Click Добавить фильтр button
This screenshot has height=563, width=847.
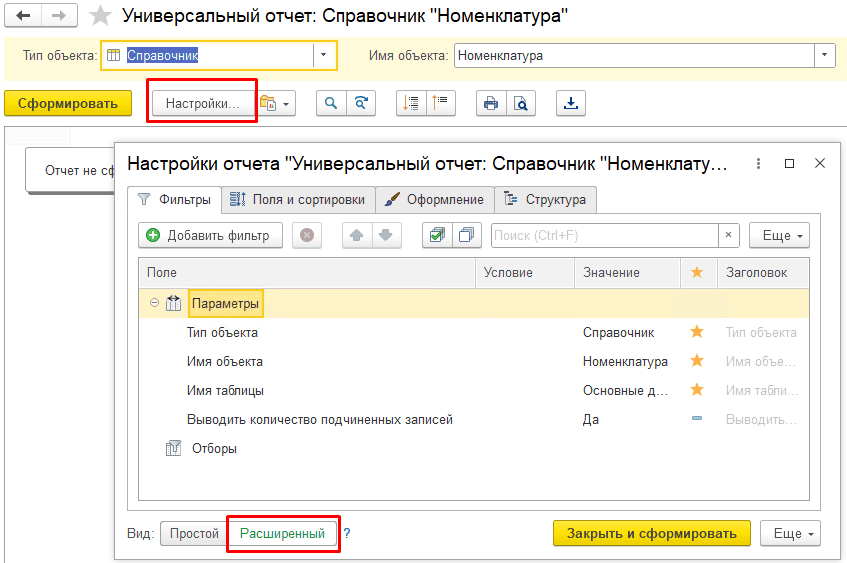(211, 235)
